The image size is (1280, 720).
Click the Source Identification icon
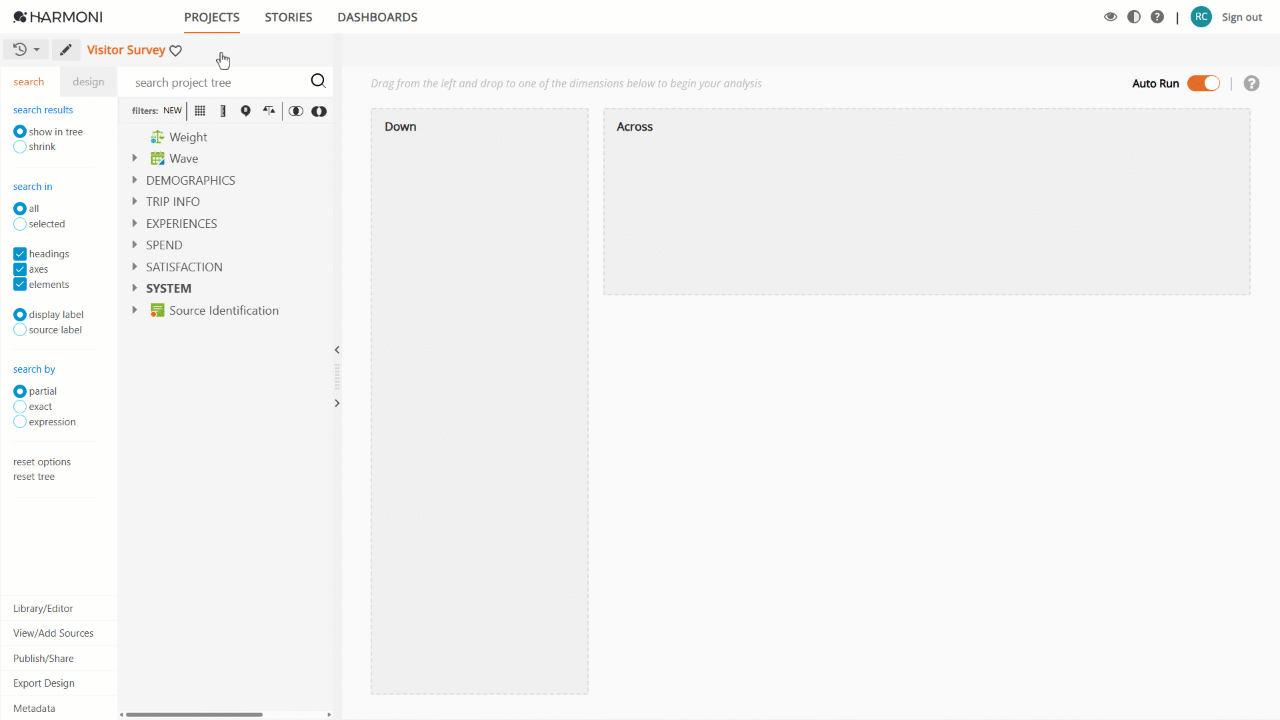click(x=157, y=310)
